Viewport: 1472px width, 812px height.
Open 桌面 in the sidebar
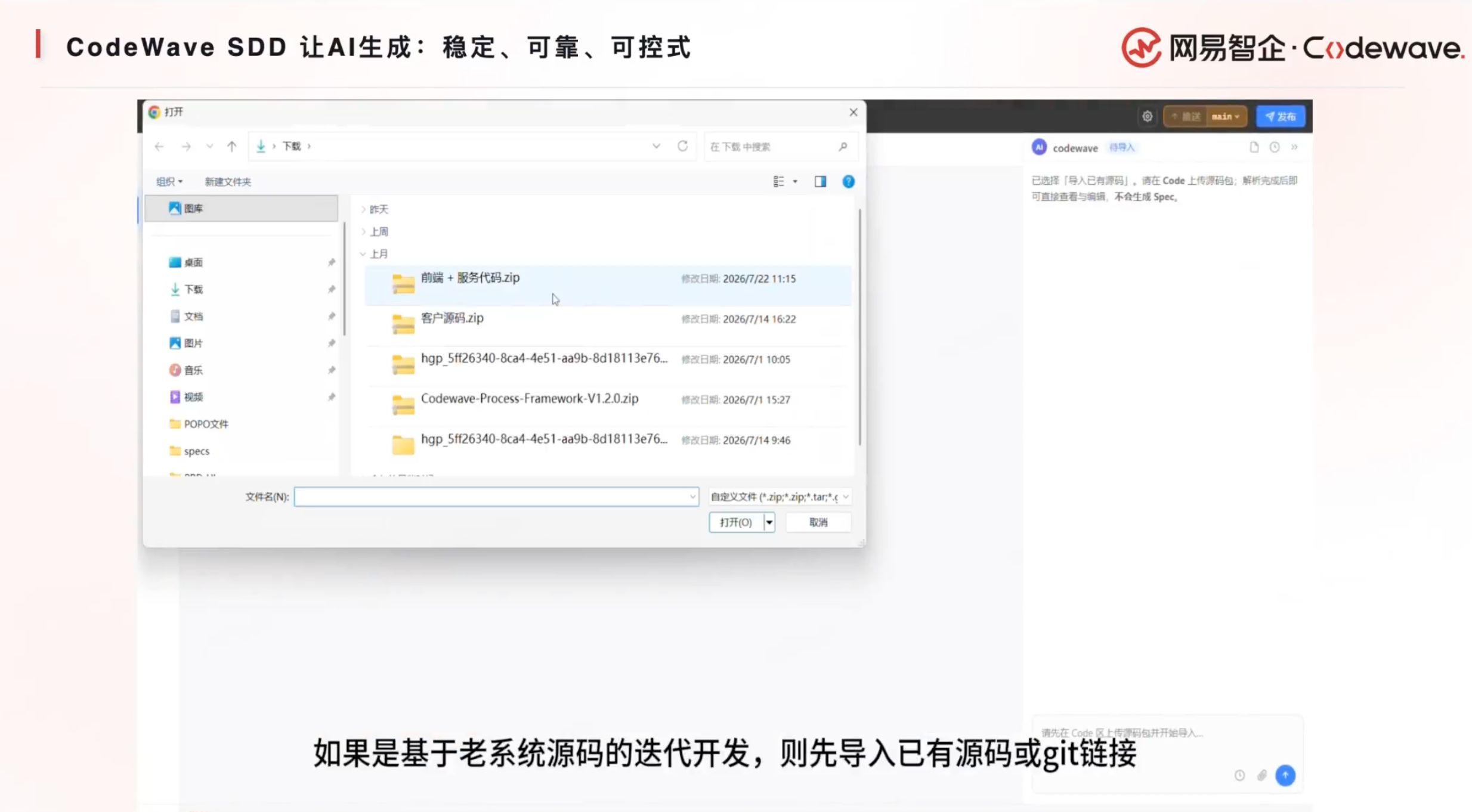tap(193, 262)
